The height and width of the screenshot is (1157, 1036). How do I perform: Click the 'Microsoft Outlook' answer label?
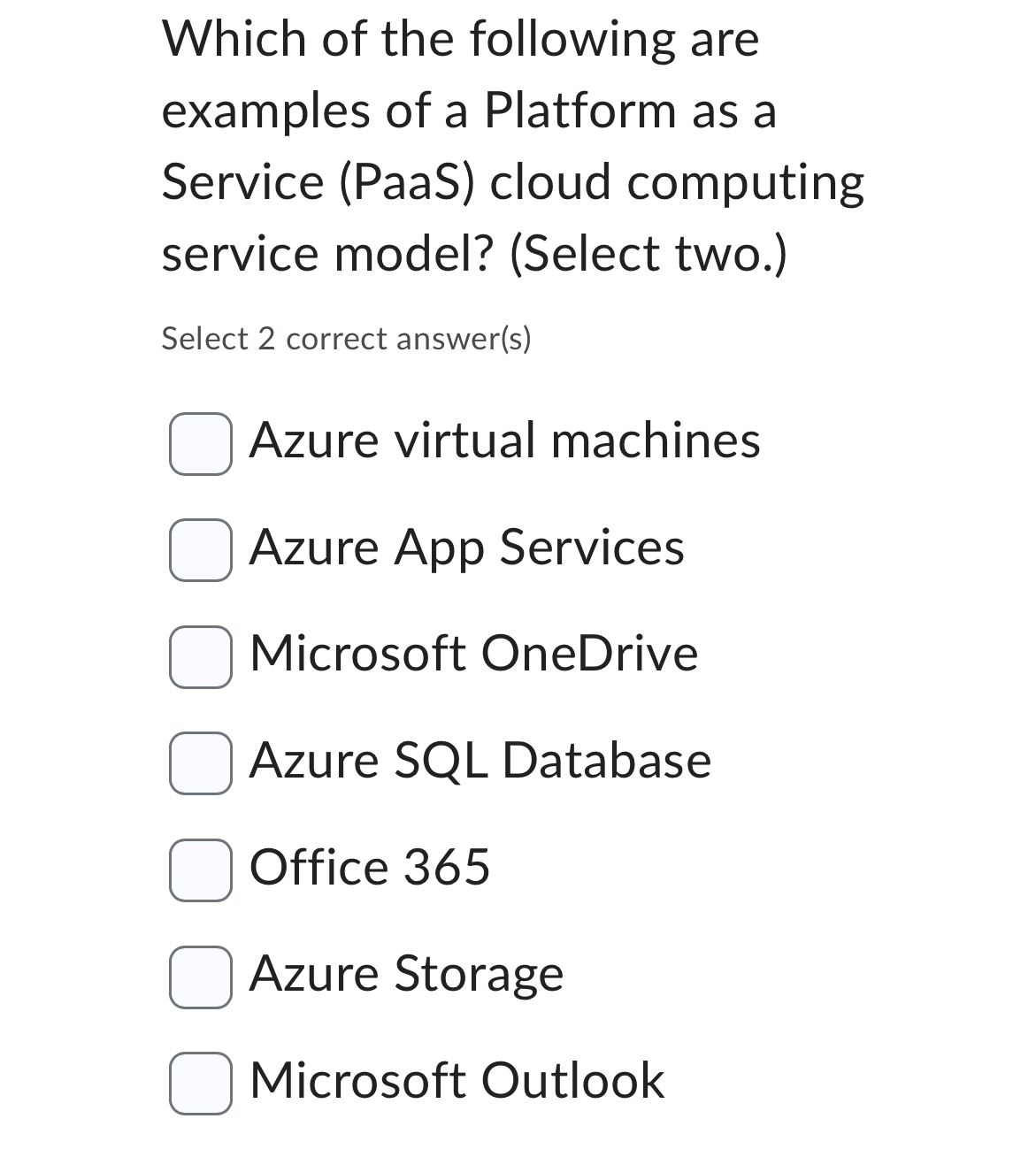pos(457,1080)
